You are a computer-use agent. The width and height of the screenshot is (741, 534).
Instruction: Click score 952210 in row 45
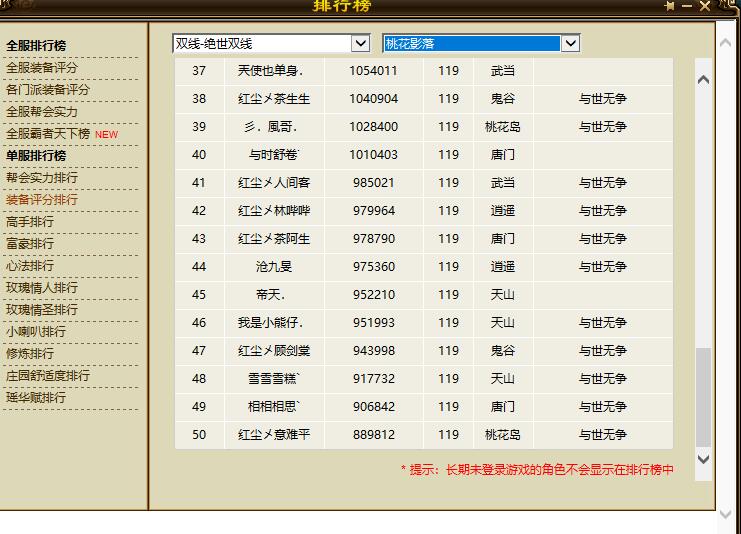pos(373,295)
